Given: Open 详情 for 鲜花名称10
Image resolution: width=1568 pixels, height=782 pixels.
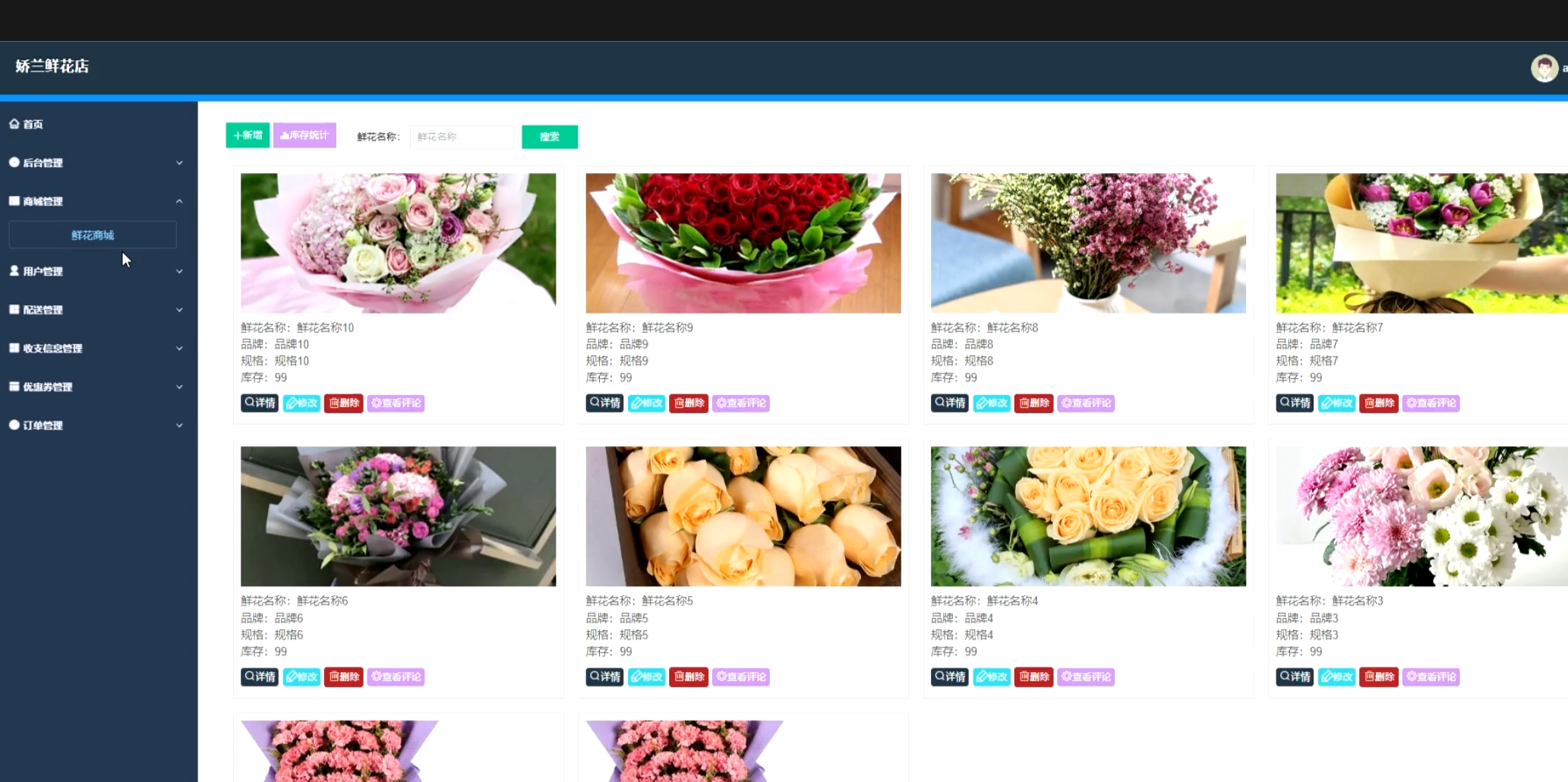Looking at the screenshot, I should (260, 403).
